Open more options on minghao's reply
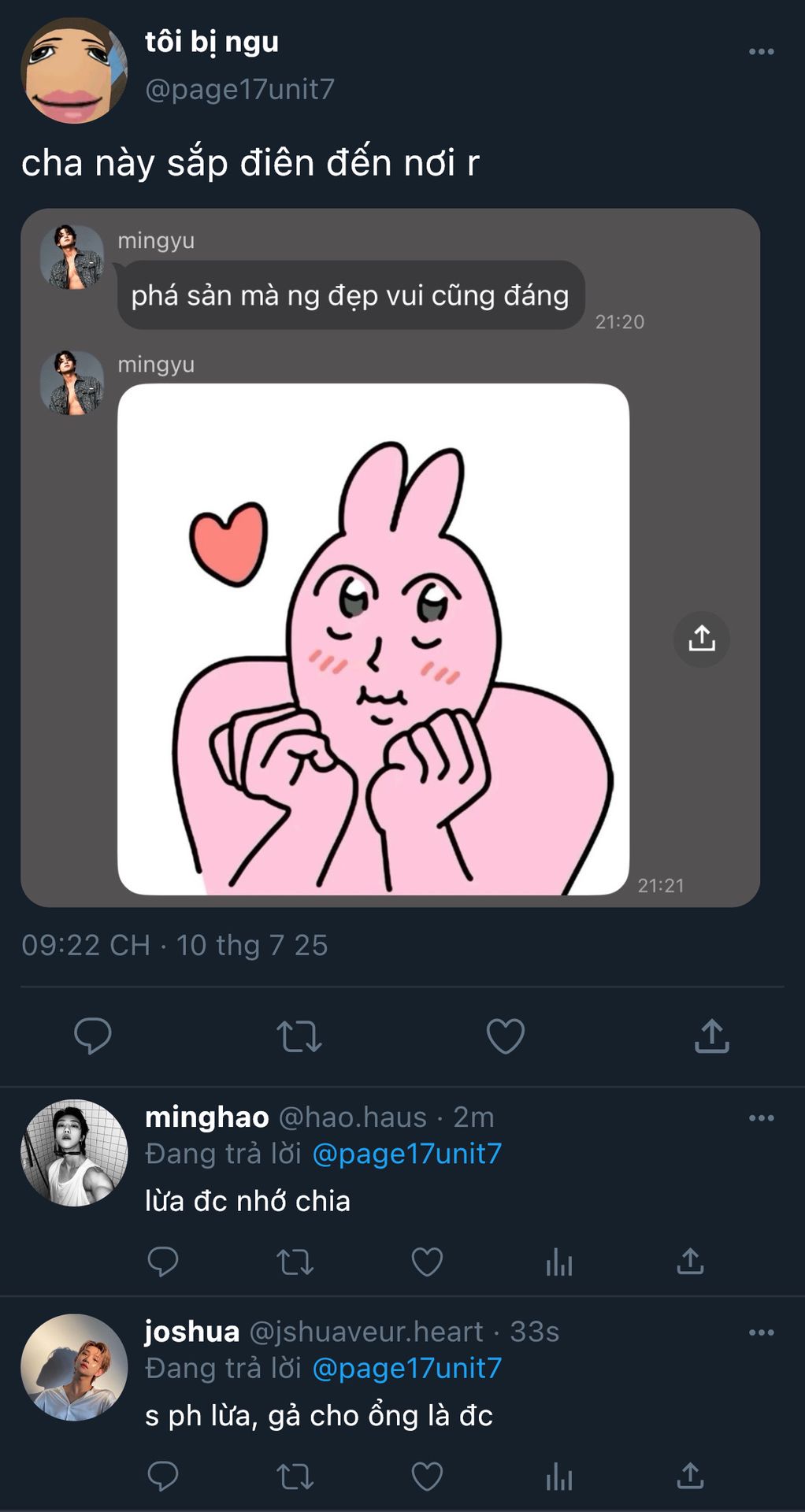 pos(761,1118)
